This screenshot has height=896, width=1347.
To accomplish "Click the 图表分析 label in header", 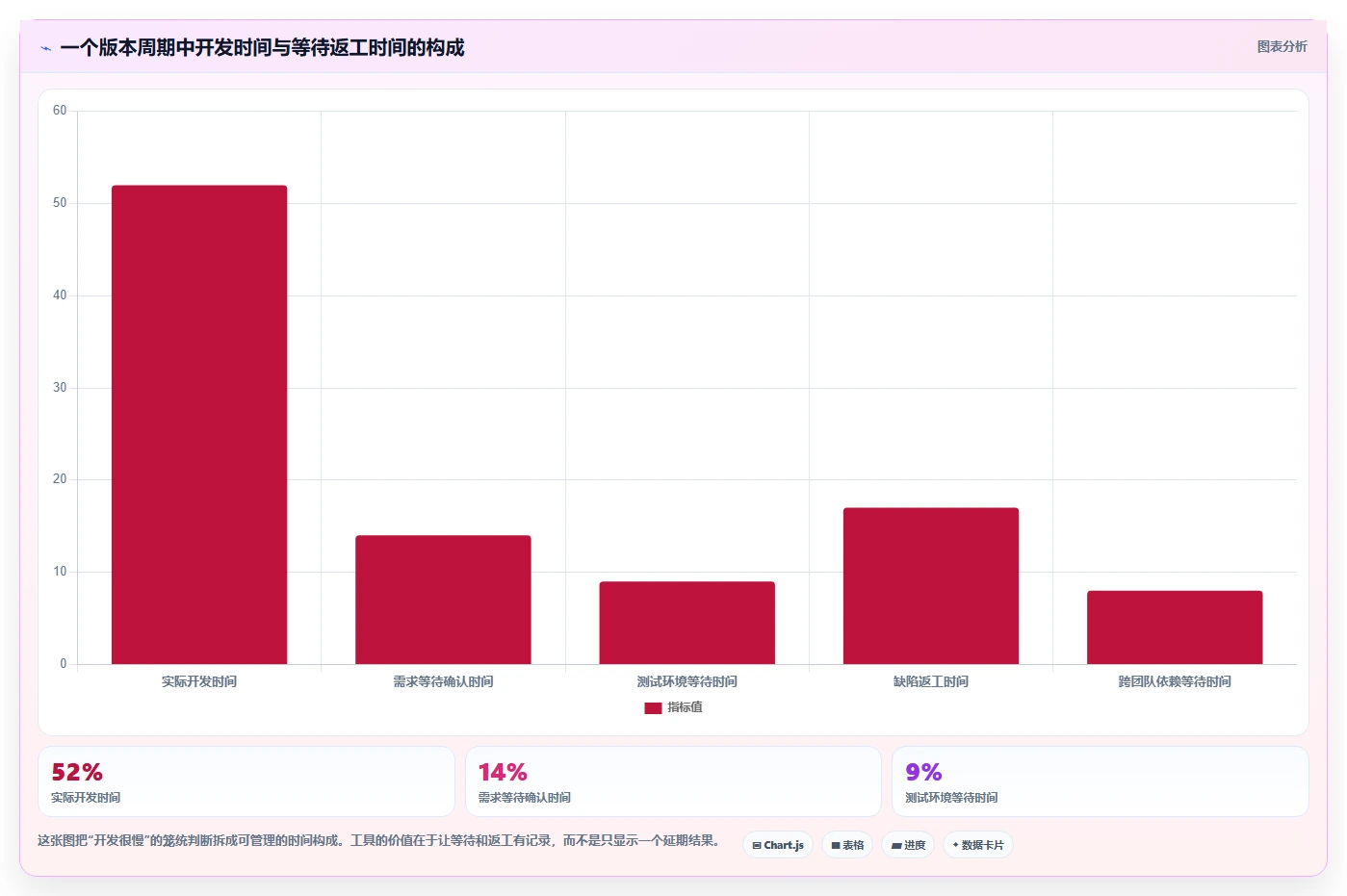I will tap(1282, 46).
